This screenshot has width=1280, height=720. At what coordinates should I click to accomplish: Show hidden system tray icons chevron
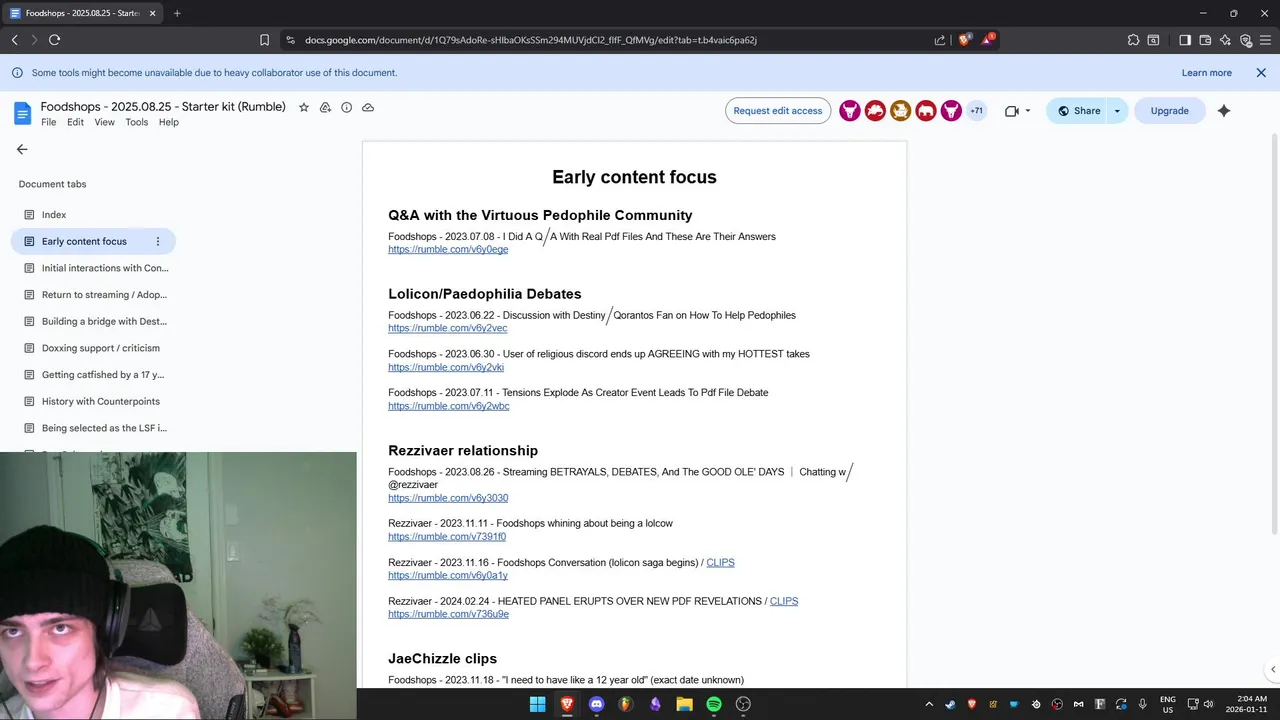(x=929, y=704)
